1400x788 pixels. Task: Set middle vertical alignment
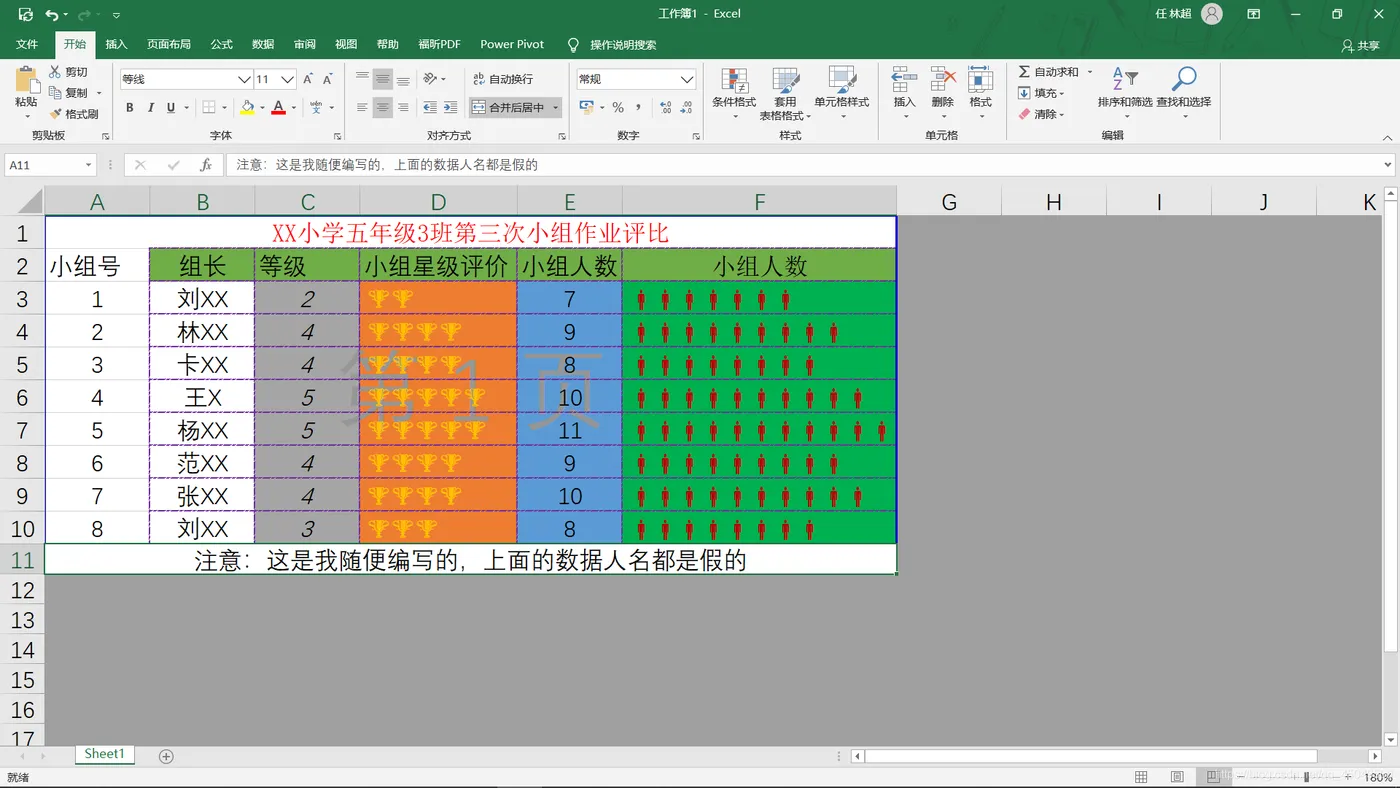click(x=383, y=79)
